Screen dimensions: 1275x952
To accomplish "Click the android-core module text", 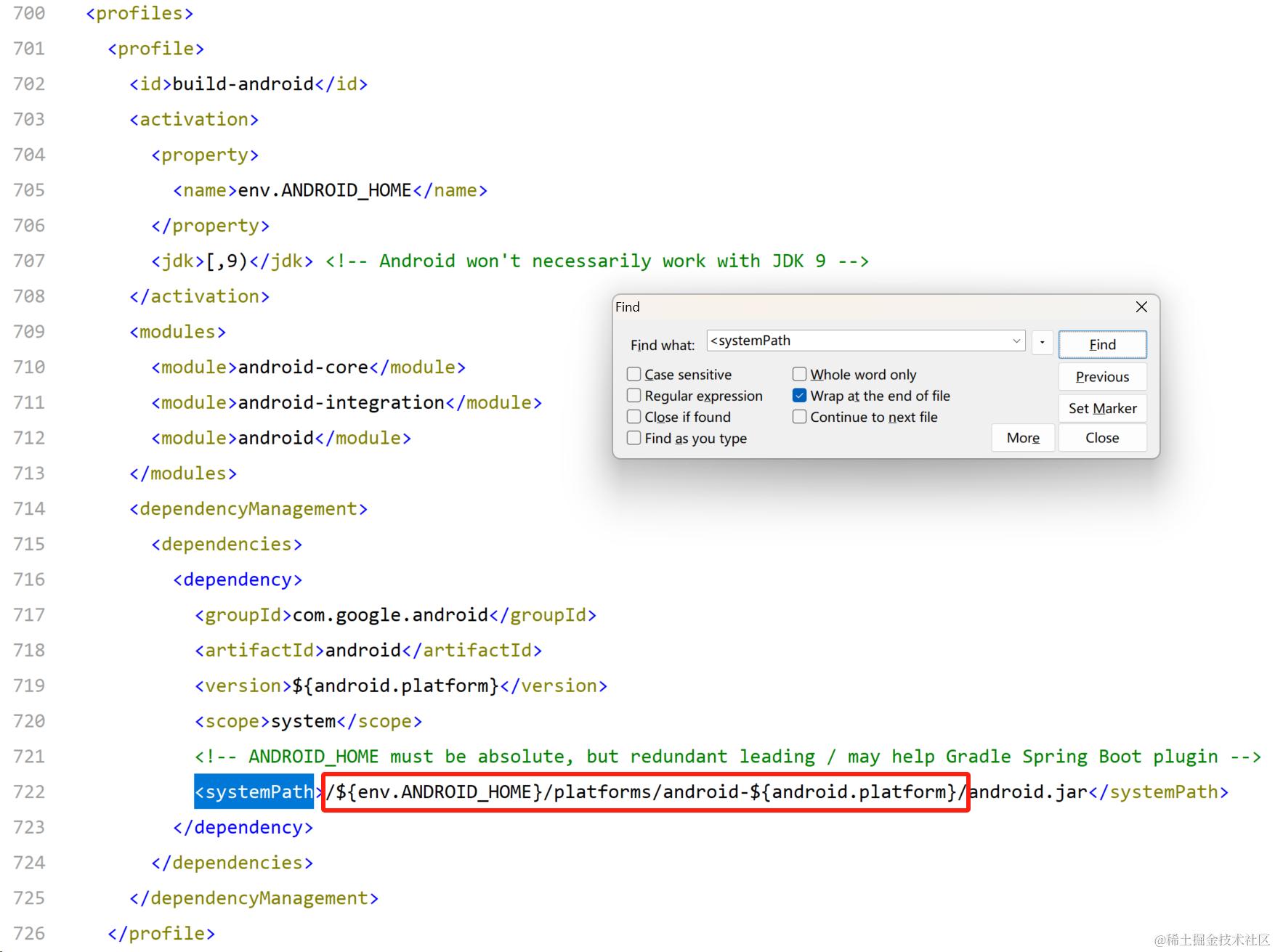I will [x=303, y=367].
